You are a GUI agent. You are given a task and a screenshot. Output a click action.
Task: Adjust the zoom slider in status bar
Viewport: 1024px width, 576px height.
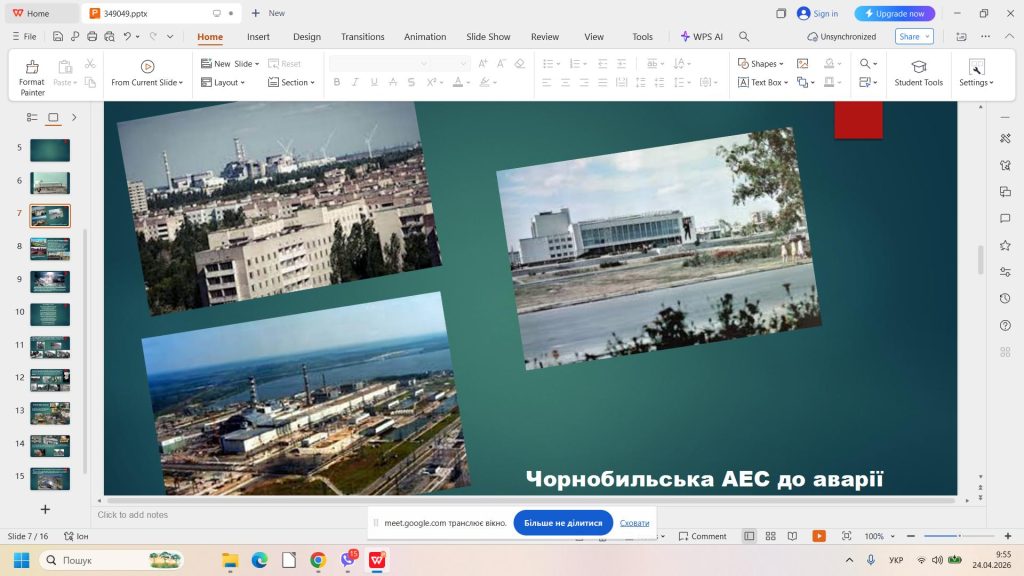coord(960,536)
